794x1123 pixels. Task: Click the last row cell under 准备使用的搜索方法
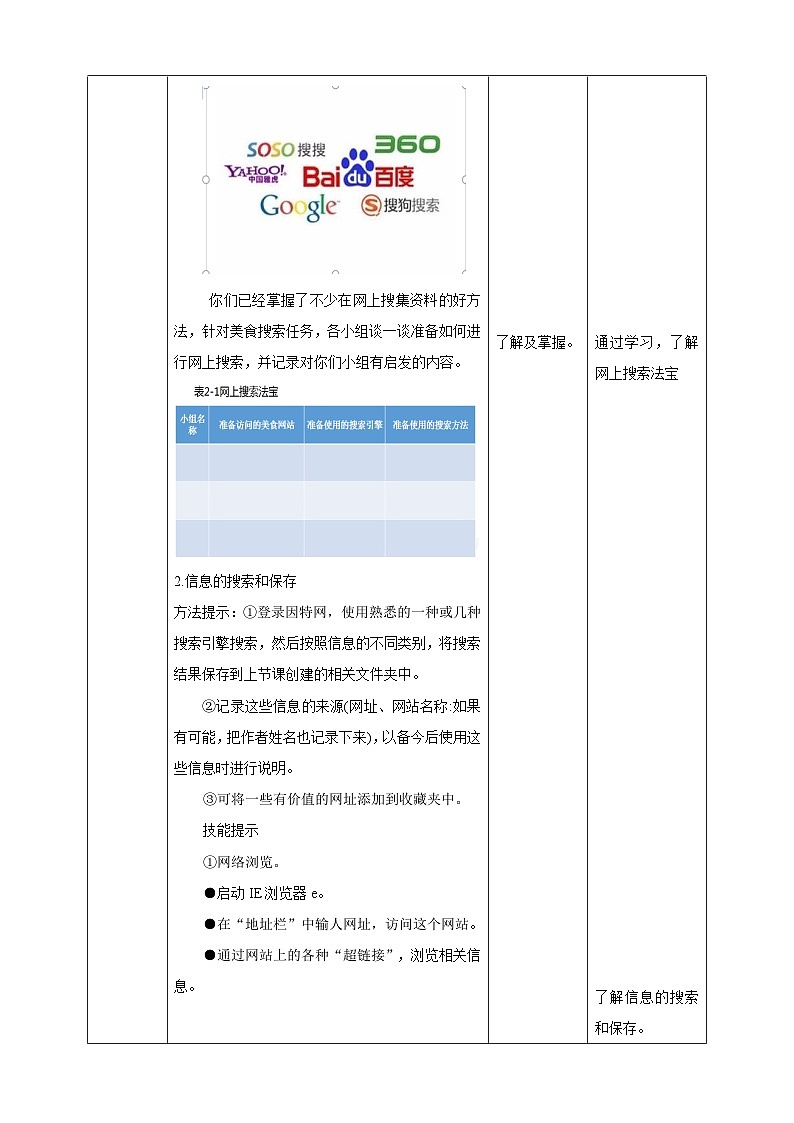pos(430,538)
